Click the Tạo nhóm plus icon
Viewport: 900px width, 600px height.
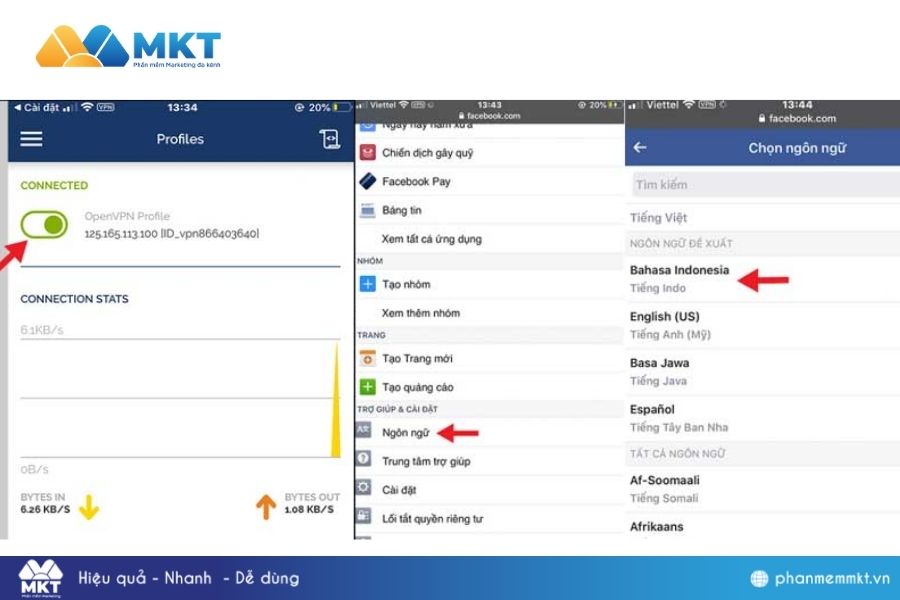[x=367, y=284]
